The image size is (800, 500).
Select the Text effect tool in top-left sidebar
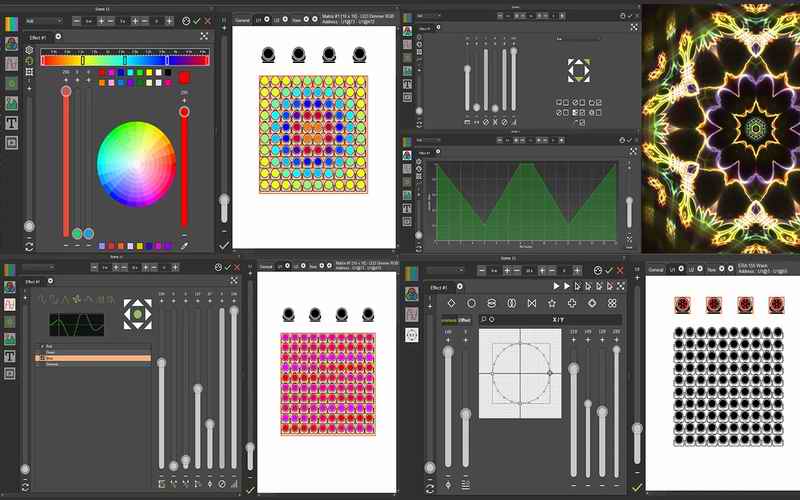pyautogui.click(x=11, y=123)
